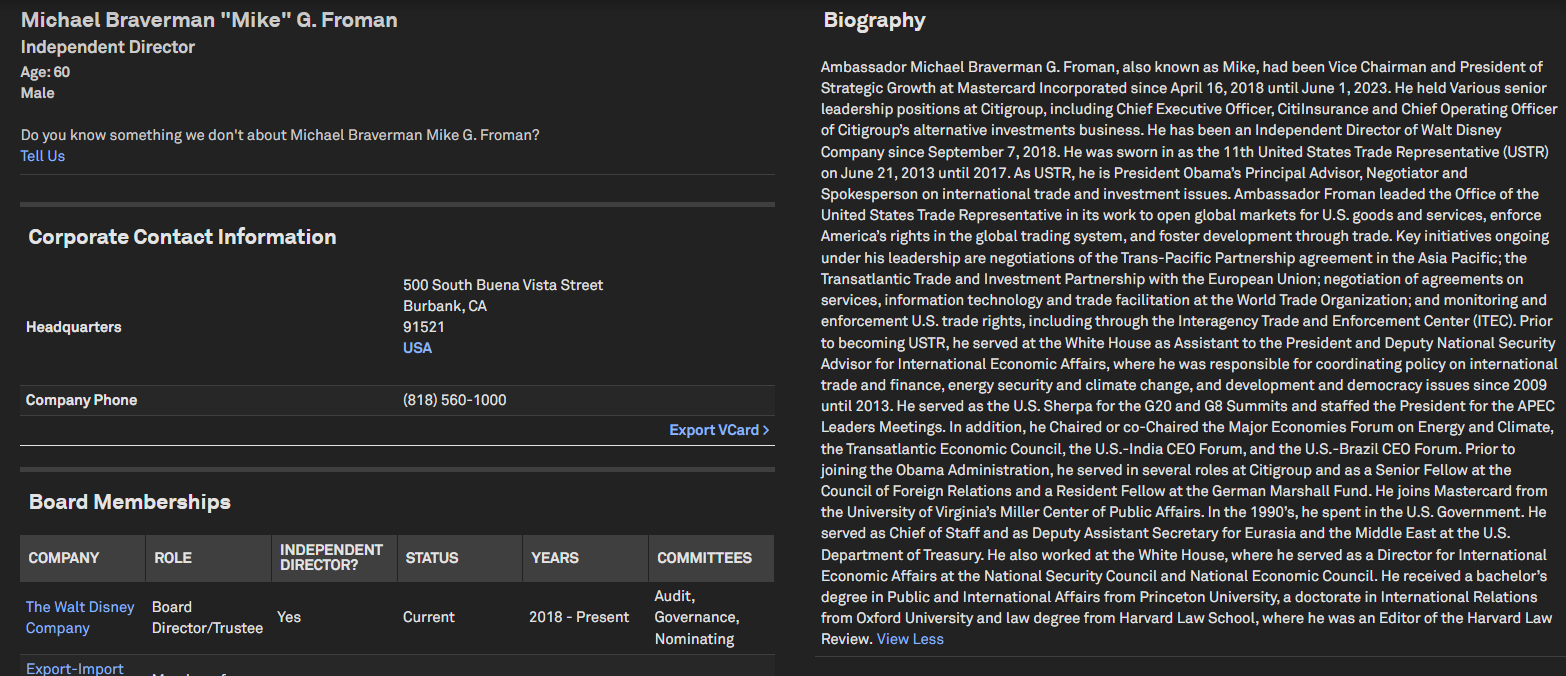The height and width of the screenshot is (676, 1566).
Task: Click the ROLE column header
Action: click(173, 558)
